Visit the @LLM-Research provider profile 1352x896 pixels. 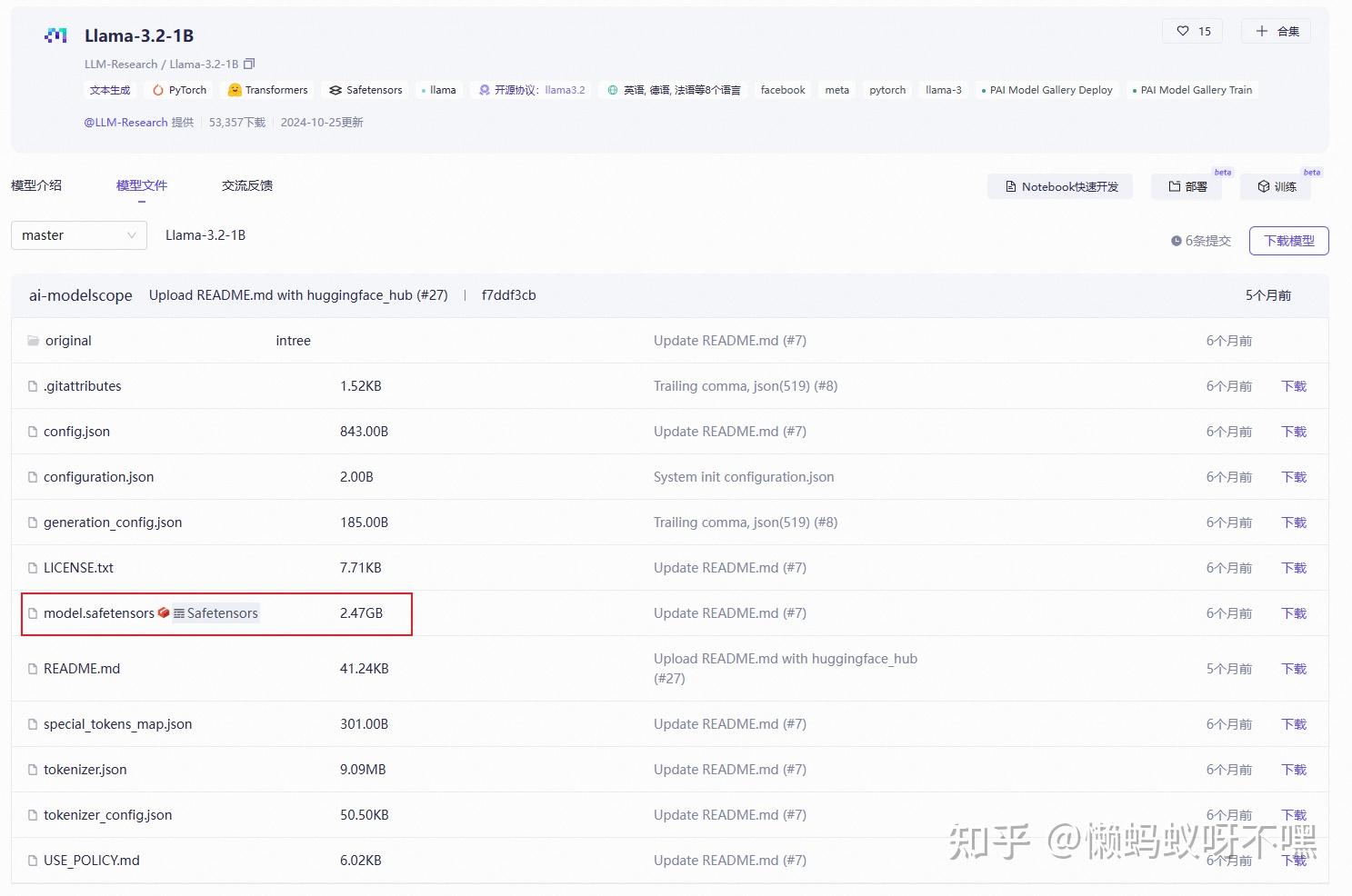click(125, 123)
